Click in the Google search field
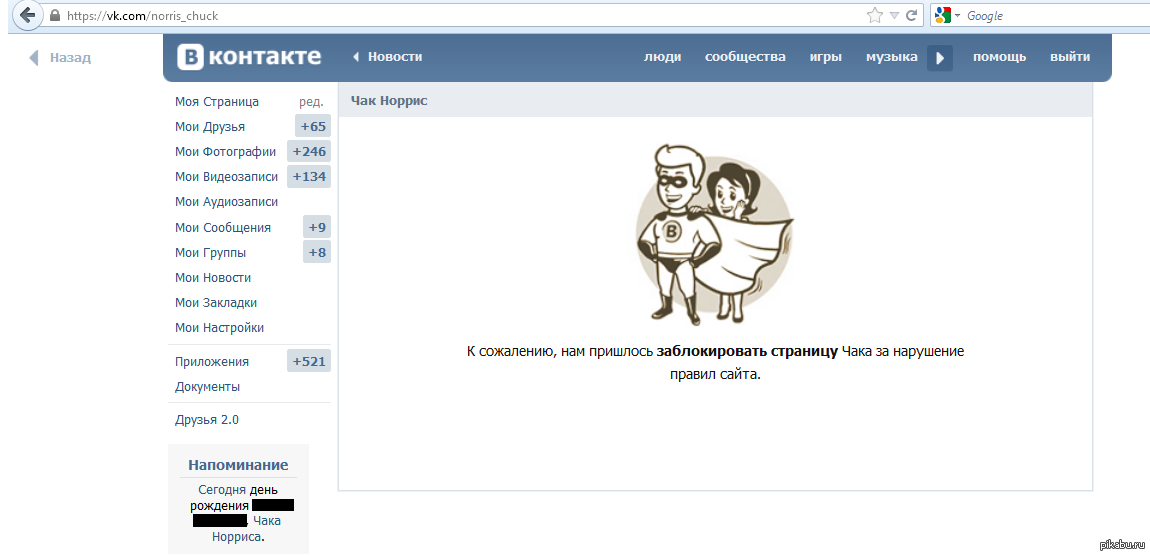 tap(1050, 16)
